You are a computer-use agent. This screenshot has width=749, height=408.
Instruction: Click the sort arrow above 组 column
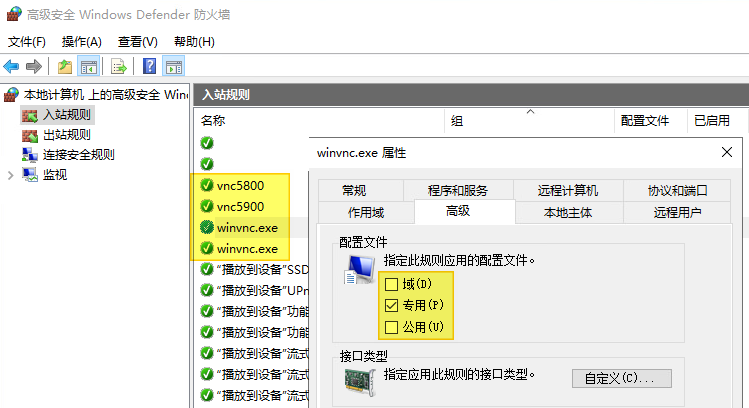(530, 112)
